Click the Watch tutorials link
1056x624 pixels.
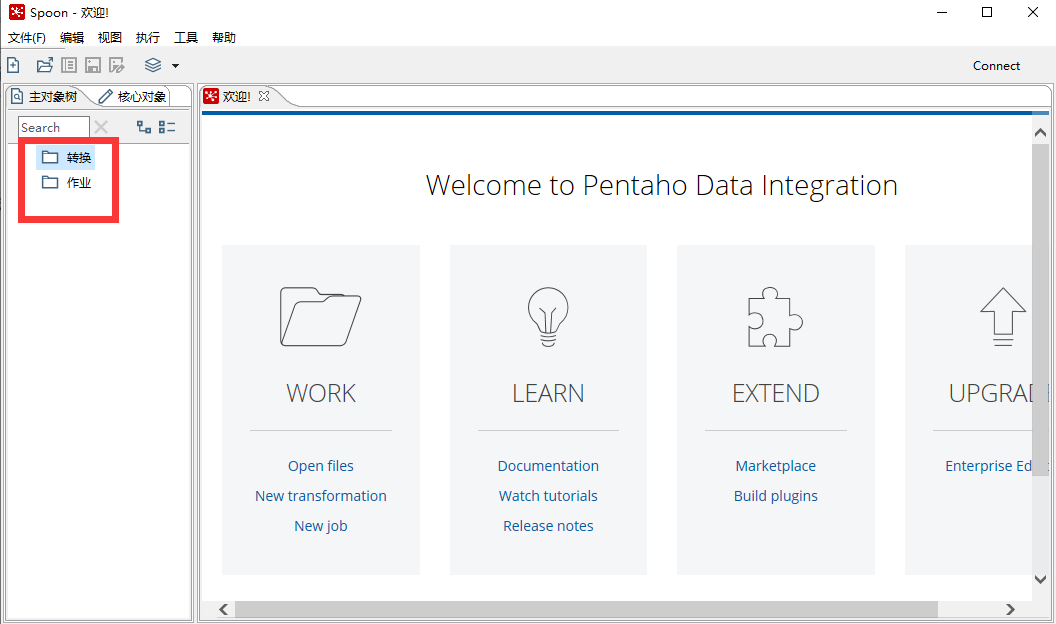(x=548, y=496)
